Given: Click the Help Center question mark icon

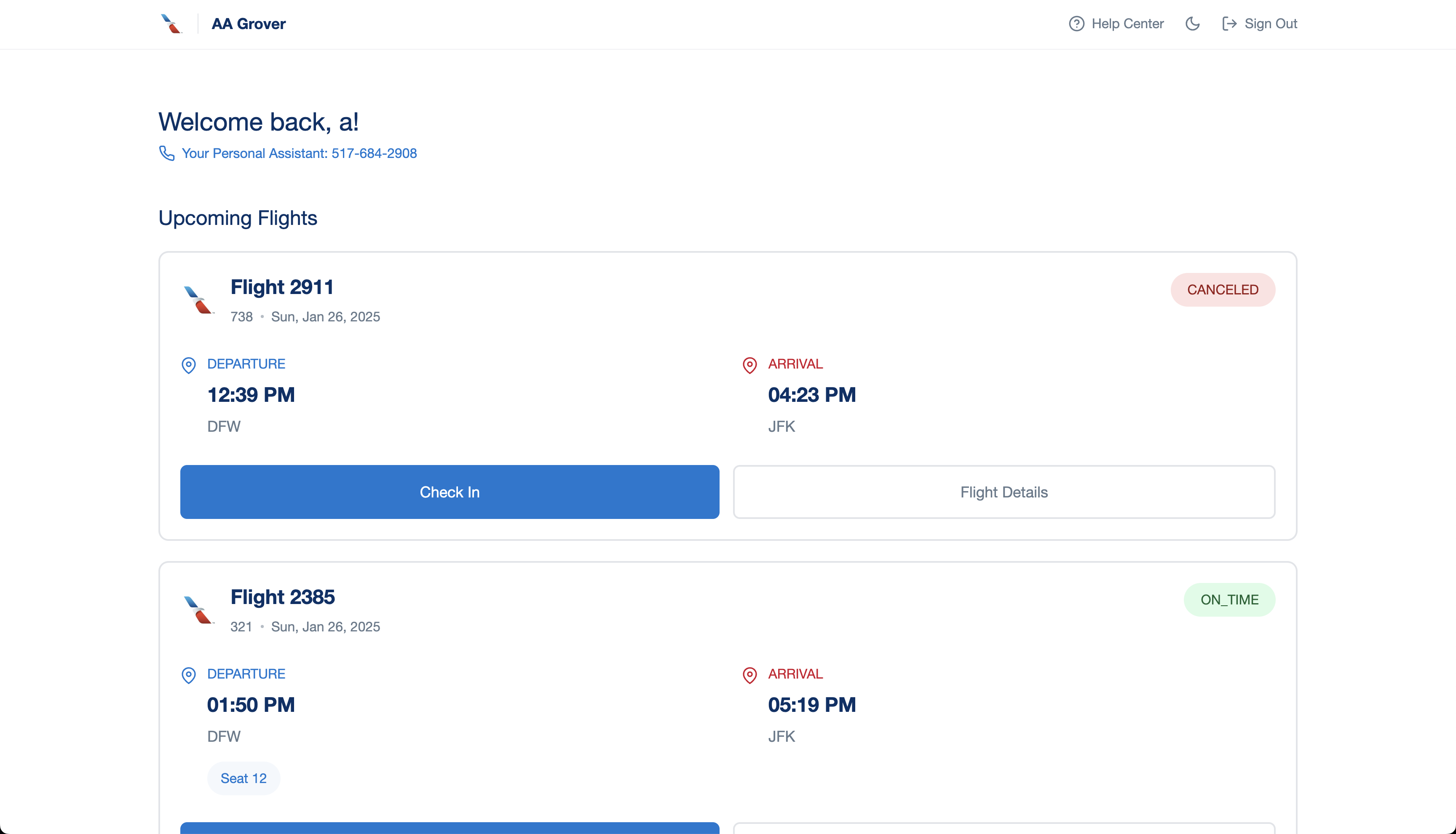Looking at the screenshot, I should coord(1076,24).
